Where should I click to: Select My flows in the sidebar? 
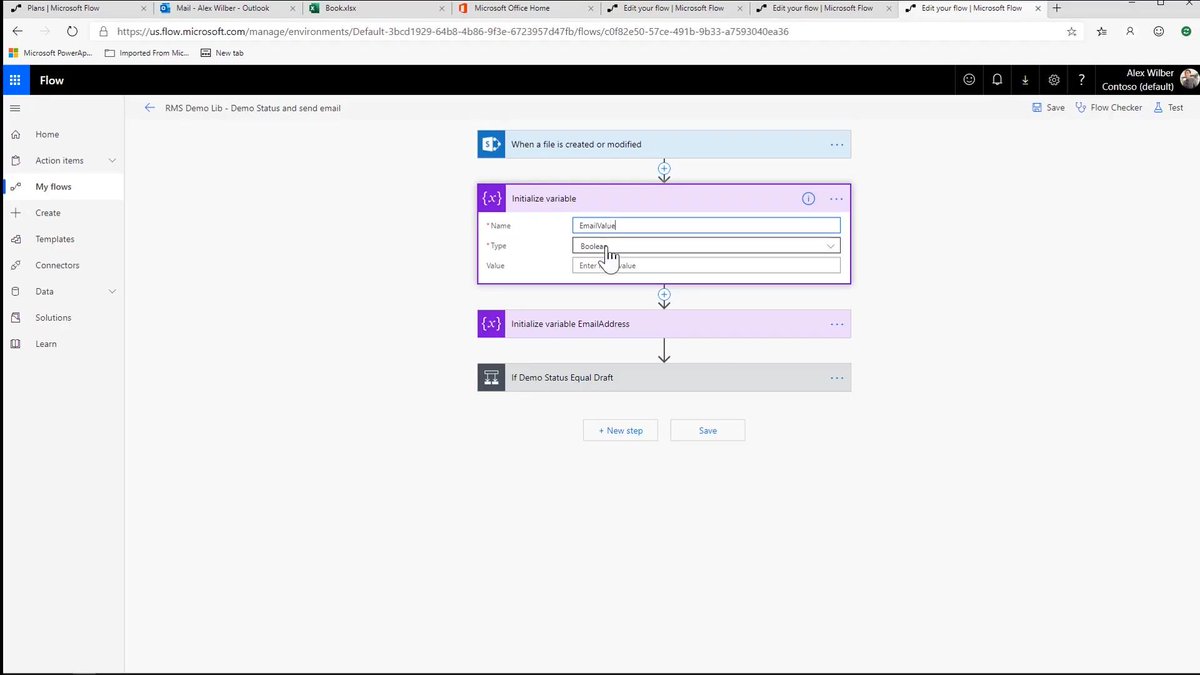click(56, 186)
